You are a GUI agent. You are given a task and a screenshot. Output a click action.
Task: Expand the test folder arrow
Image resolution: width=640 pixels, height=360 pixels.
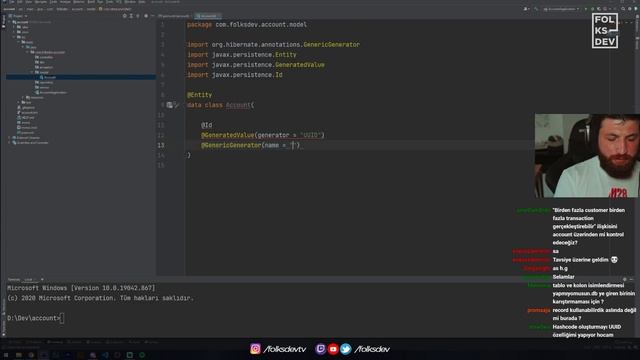(x=18, y=102)
